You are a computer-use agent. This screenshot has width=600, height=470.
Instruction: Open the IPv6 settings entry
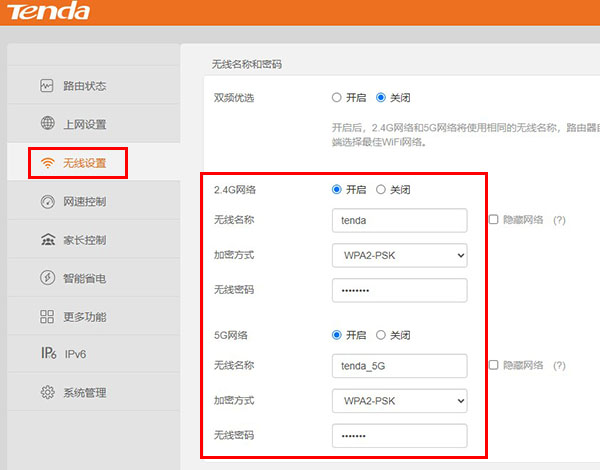coord(94,354)
